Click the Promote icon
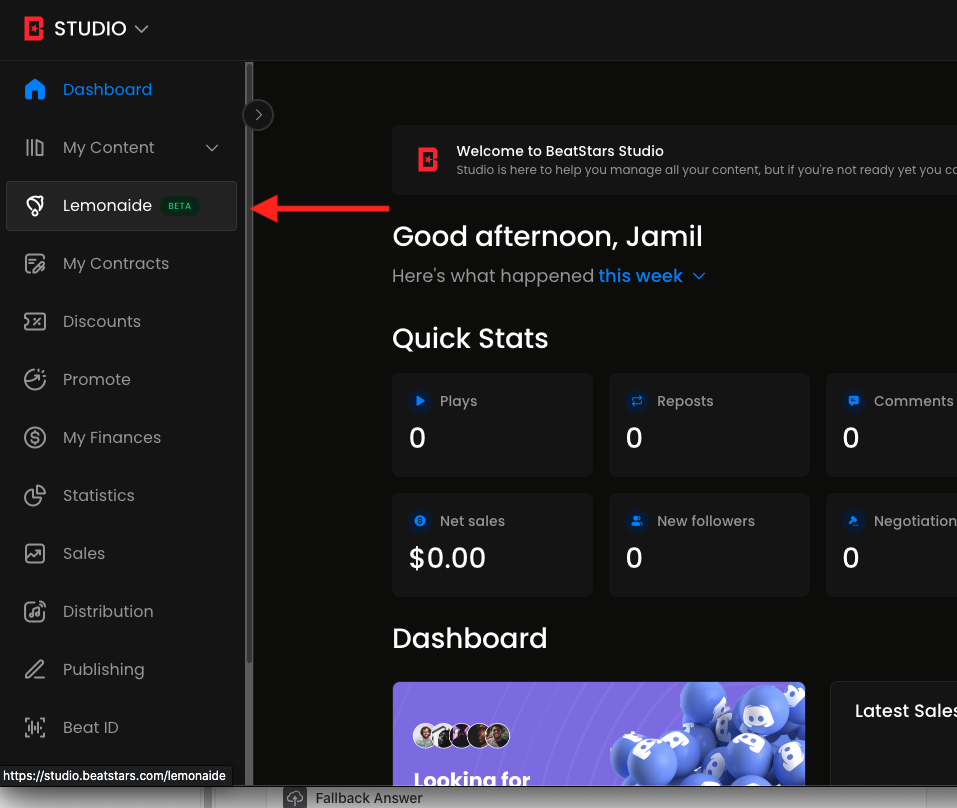Viewport: 957px width, 808px height. [x=35, y=380]
